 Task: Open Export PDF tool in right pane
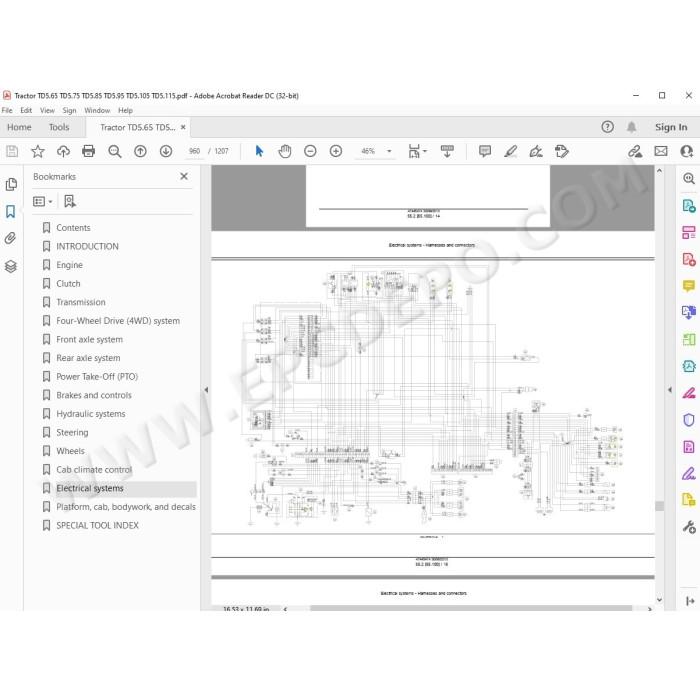tap(689, 206)
